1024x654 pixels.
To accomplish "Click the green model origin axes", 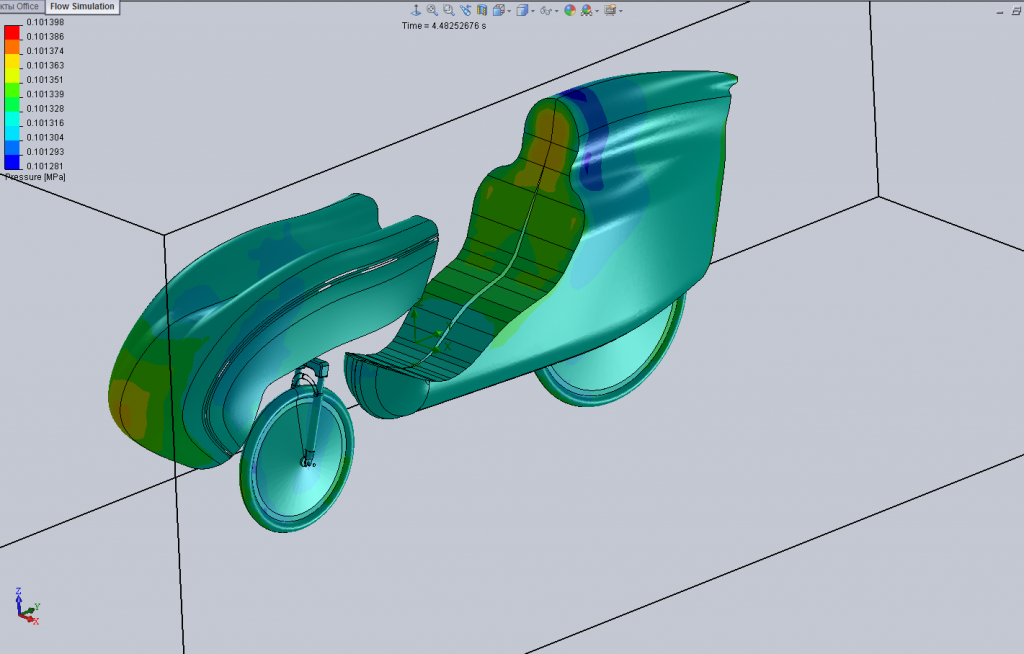I will click(x=430, y=330).
